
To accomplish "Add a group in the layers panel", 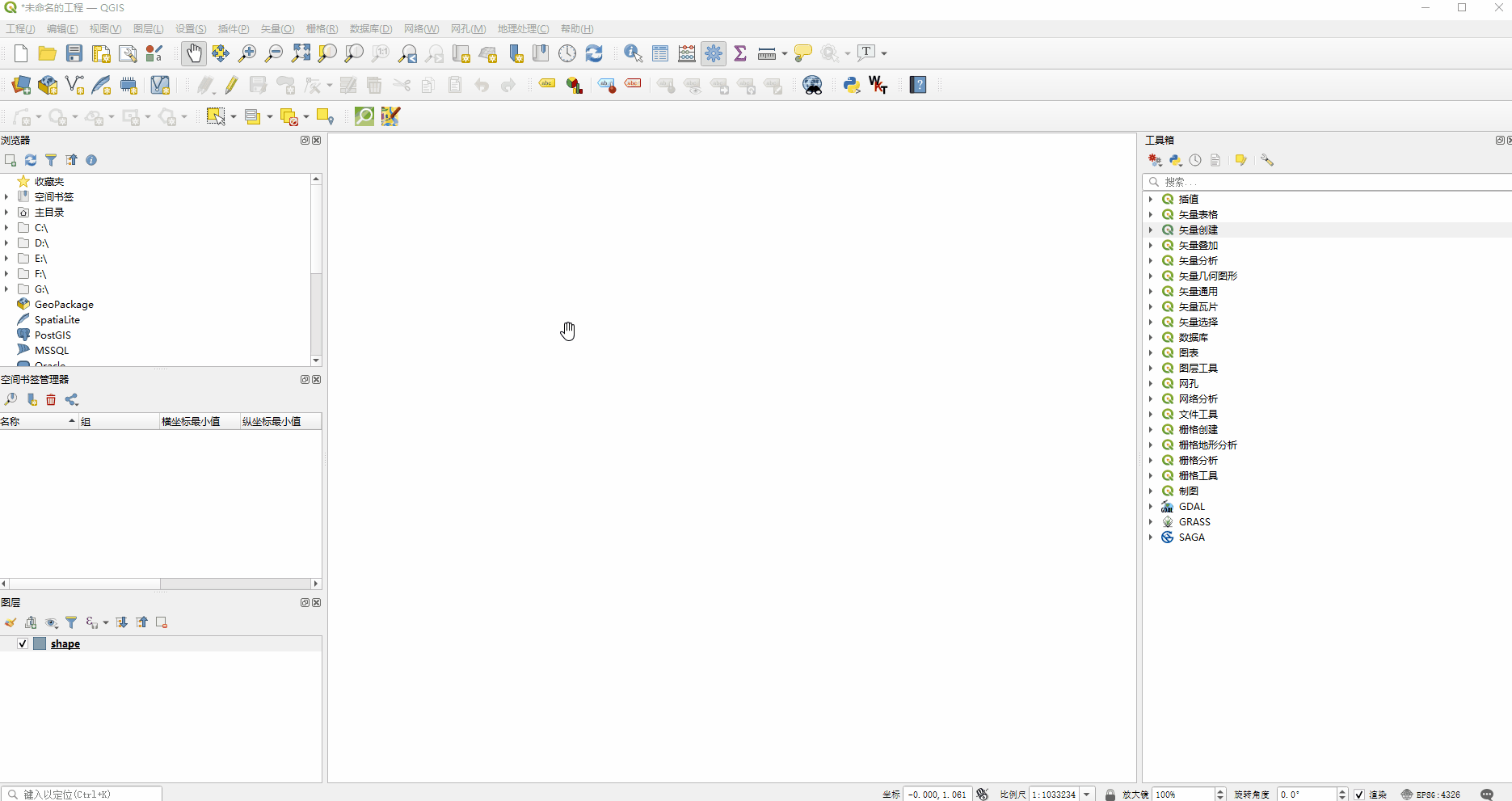I will (x=31, y=622).
